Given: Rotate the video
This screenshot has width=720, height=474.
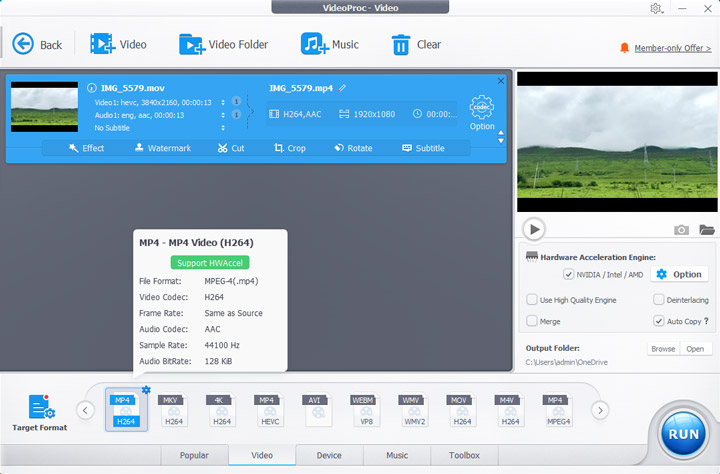Looking at the screenshot, I should [353, 148].
